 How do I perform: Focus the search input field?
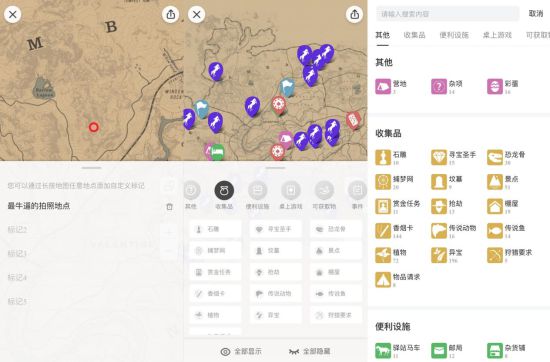pos(448,14)
